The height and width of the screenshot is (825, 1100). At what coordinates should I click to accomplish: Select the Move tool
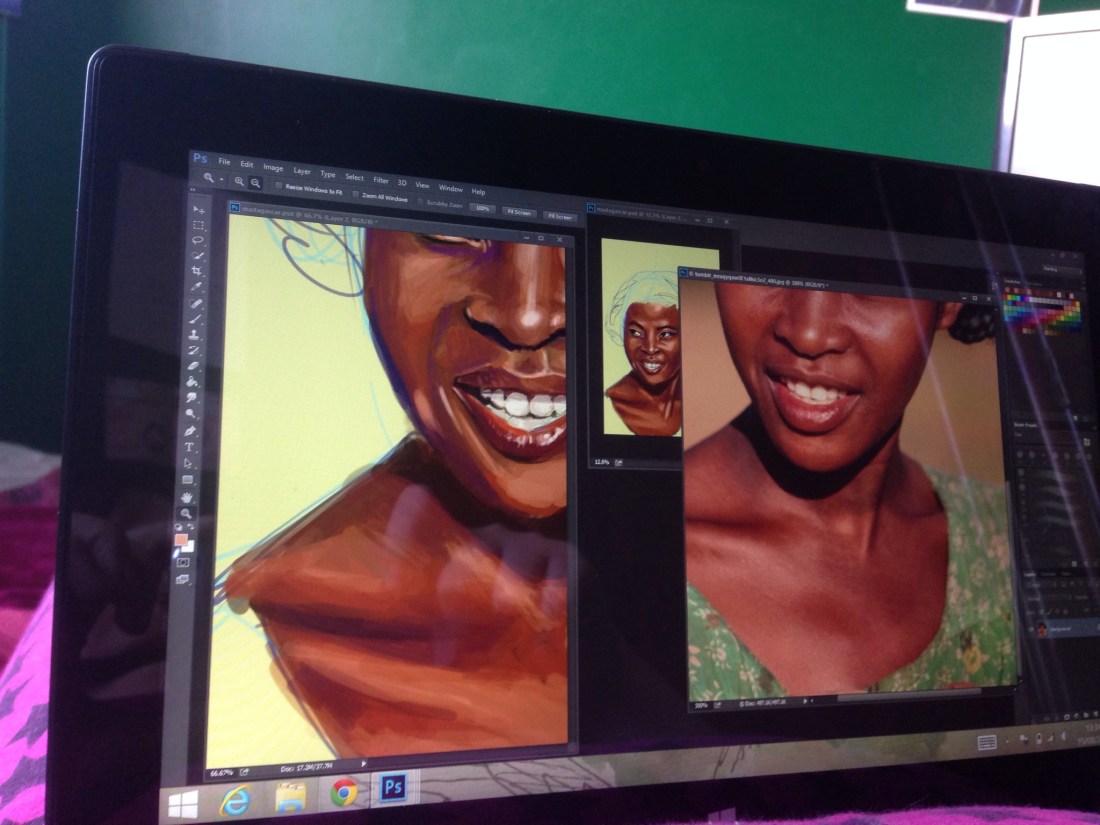click(198, 210)
